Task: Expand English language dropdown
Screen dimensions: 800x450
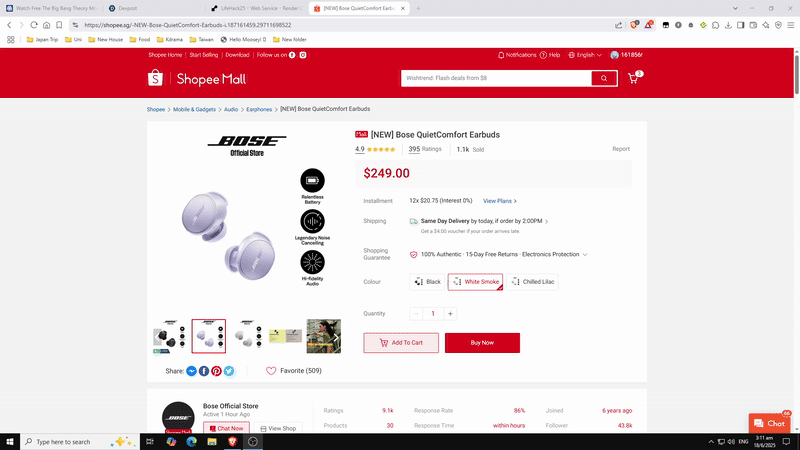Action: click(585, 55)
